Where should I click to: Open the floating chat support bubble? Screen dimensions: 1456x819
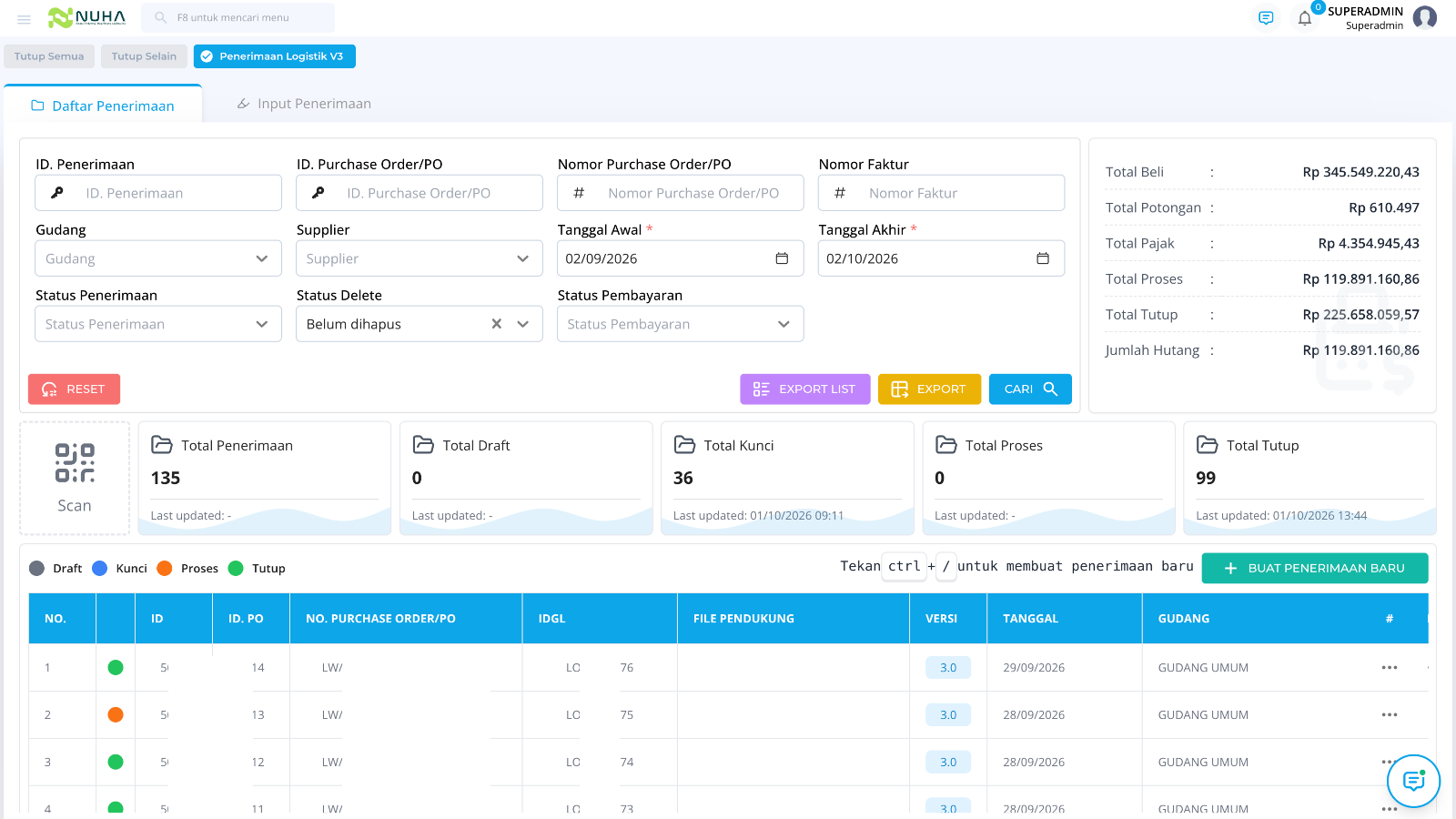pos(1413,781)
